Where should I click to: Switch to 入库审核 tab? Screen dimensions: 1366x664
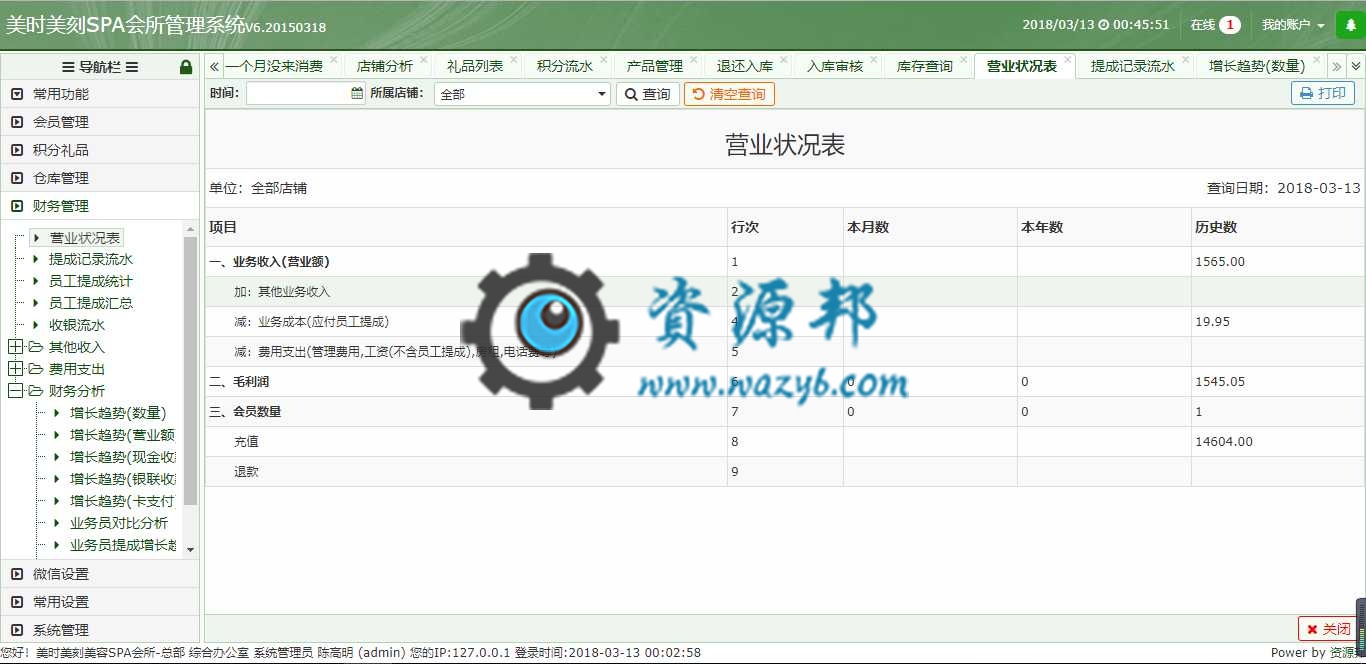coord(835,66)
